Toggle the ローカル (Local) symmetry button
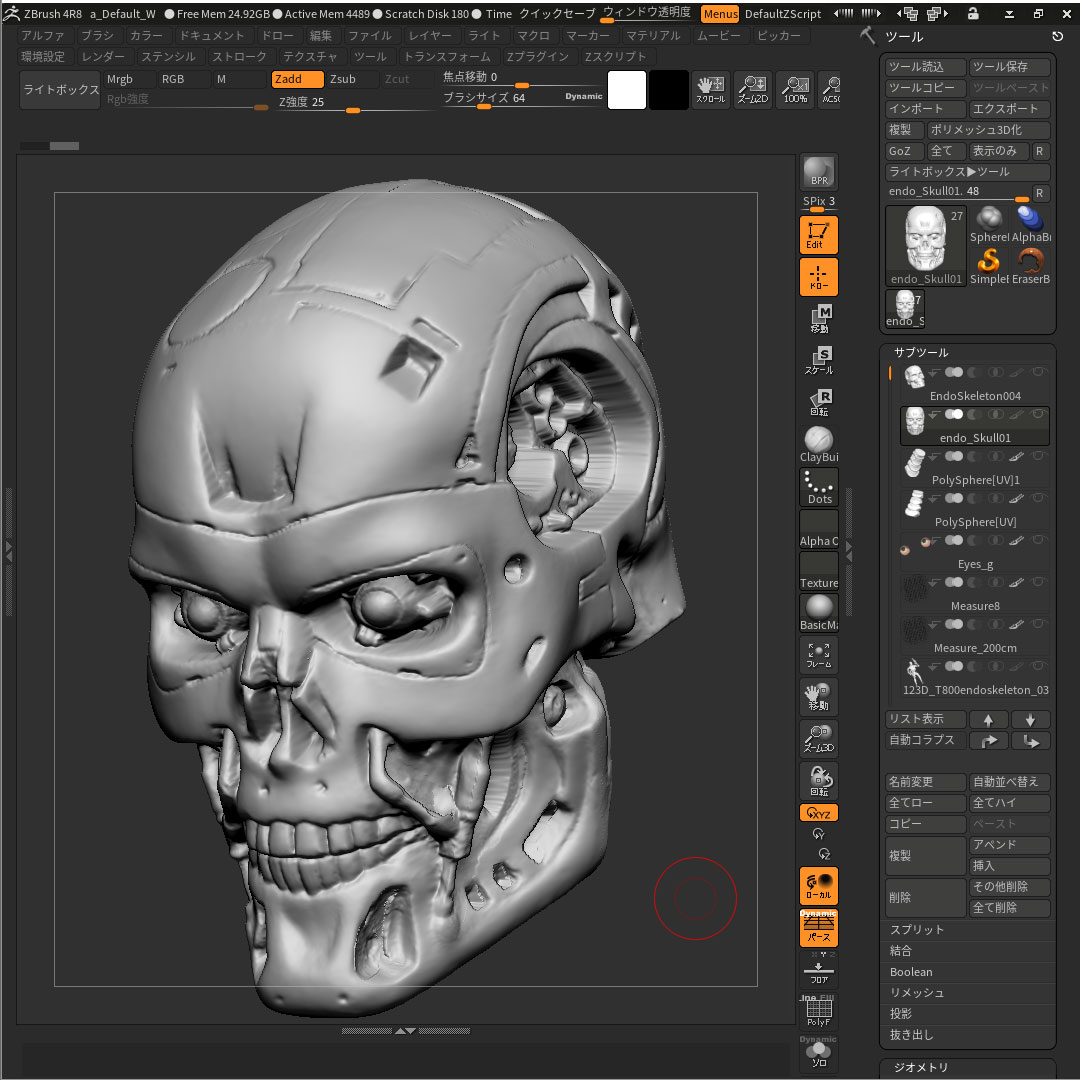 [x=818, y=885]
